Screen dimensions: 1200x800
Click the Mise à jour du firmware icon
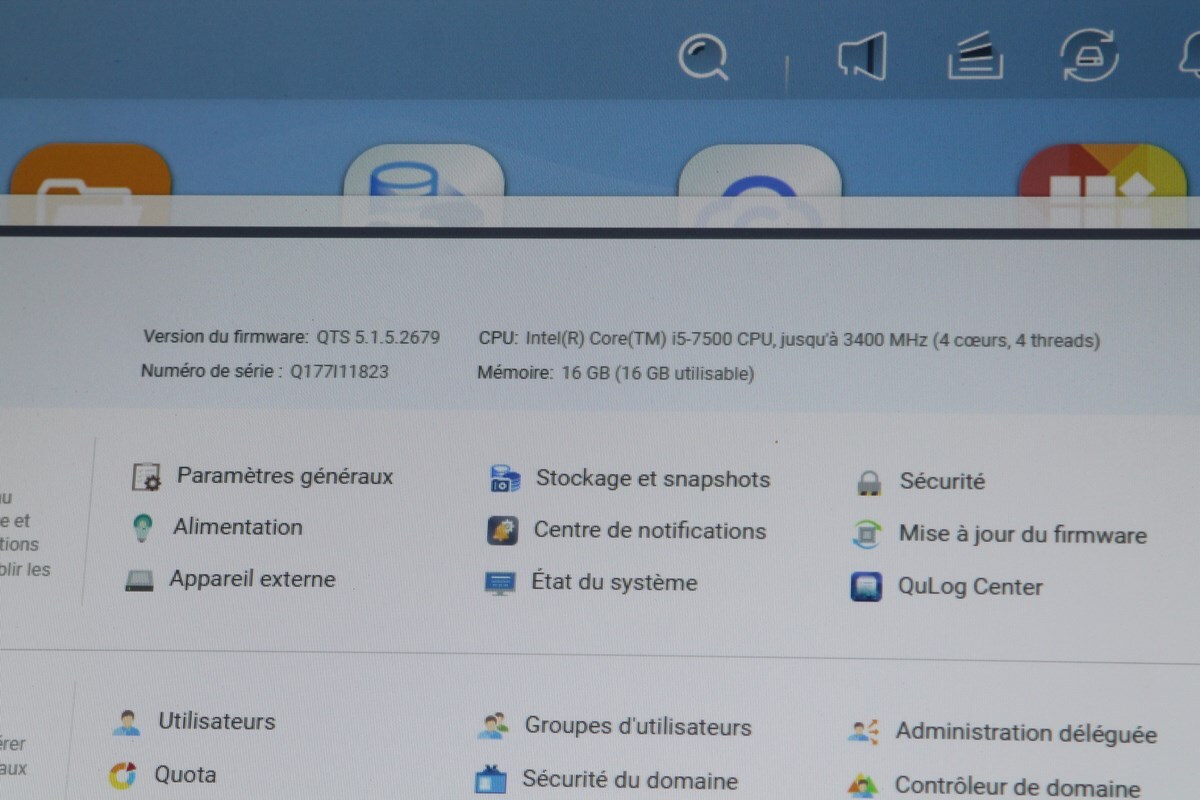[x=866, y=535]
